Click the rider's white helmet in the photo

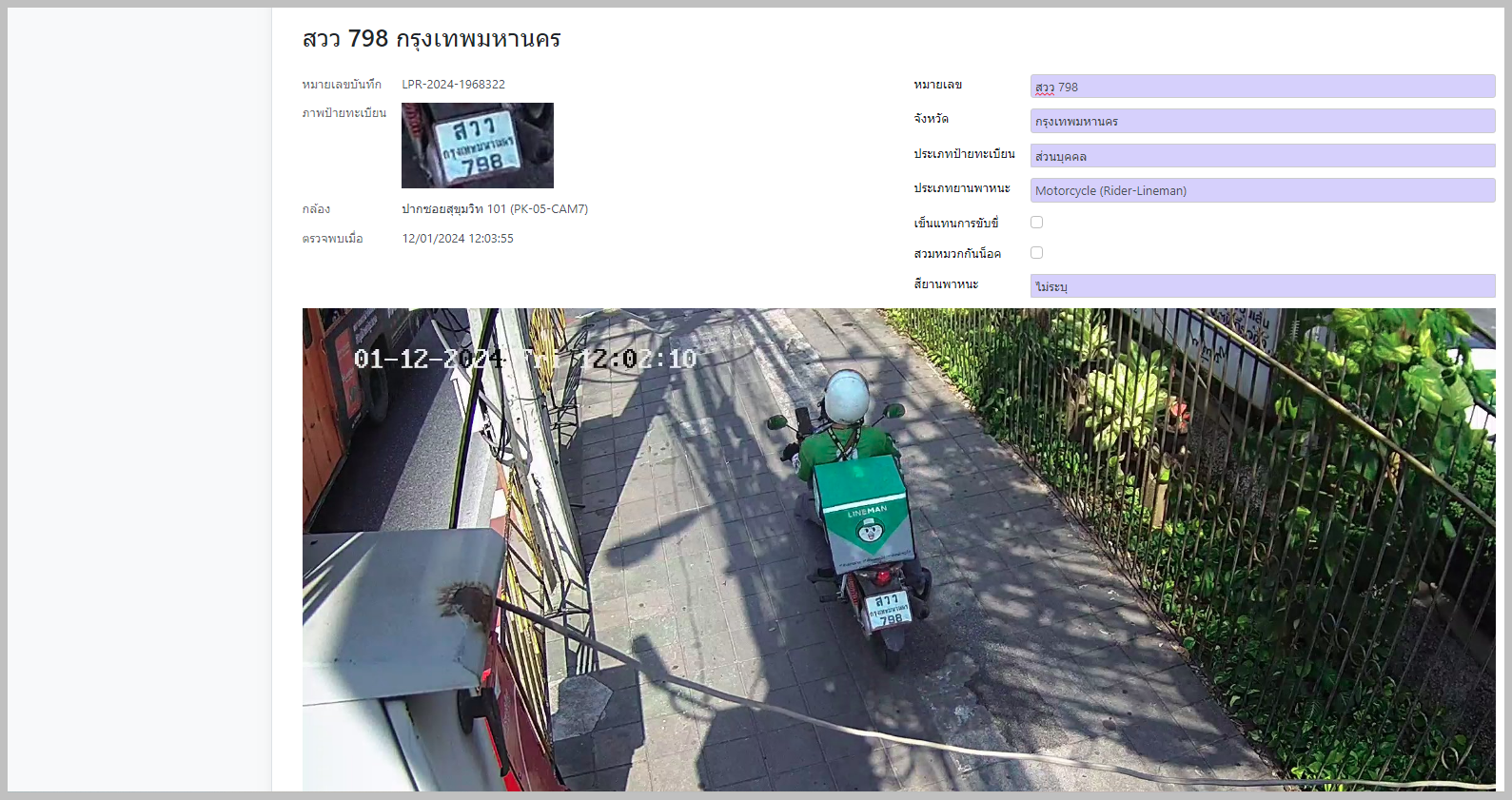click(846, 395)
